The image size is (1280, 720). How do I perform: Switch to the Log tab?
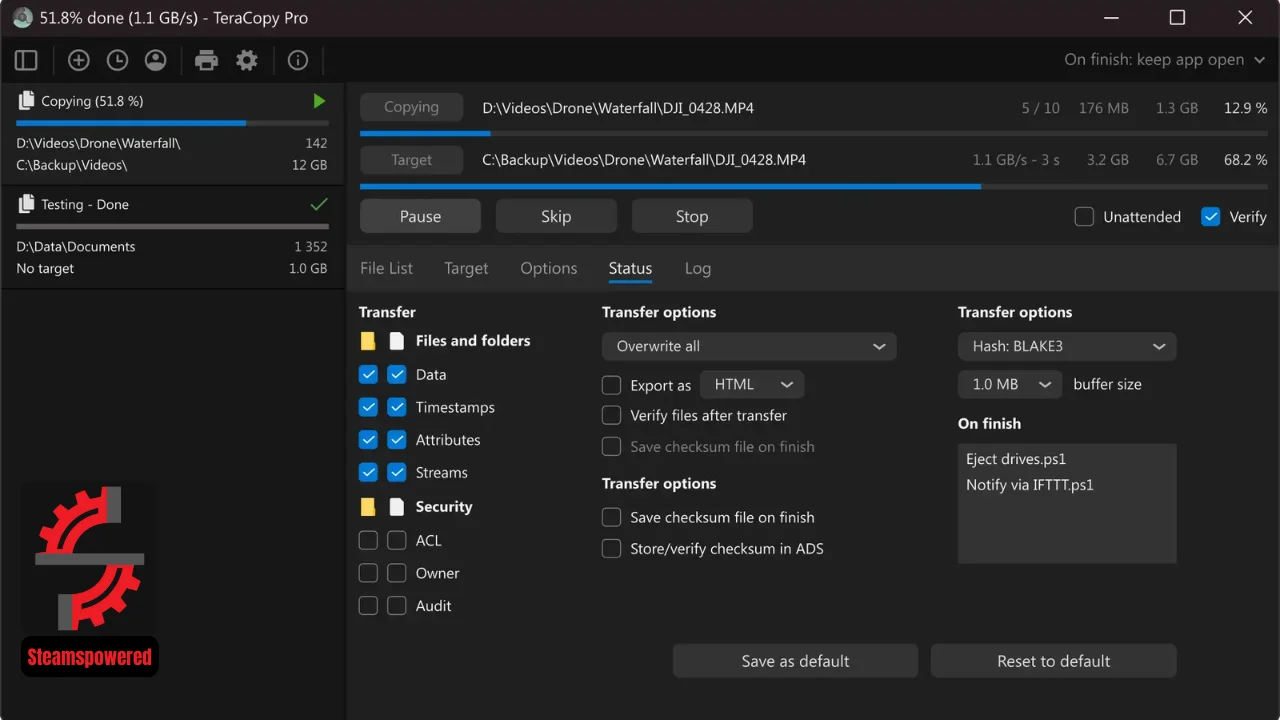click(698, 268)
